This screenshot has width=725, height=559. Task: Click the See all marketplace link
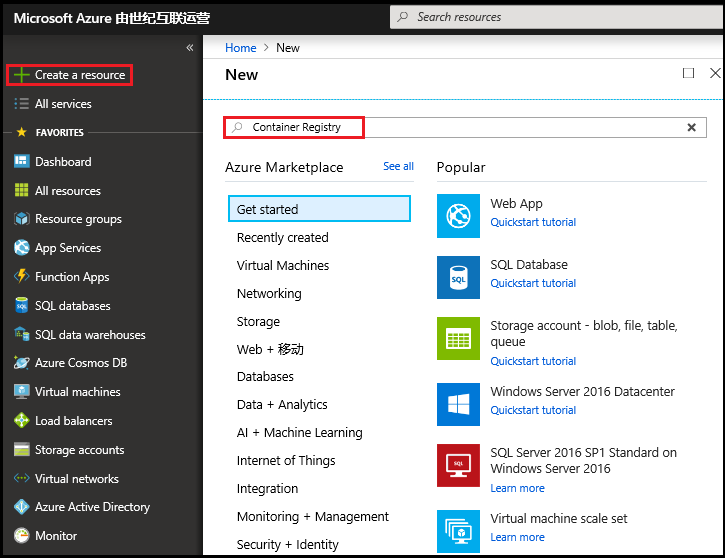coord(398,166)
